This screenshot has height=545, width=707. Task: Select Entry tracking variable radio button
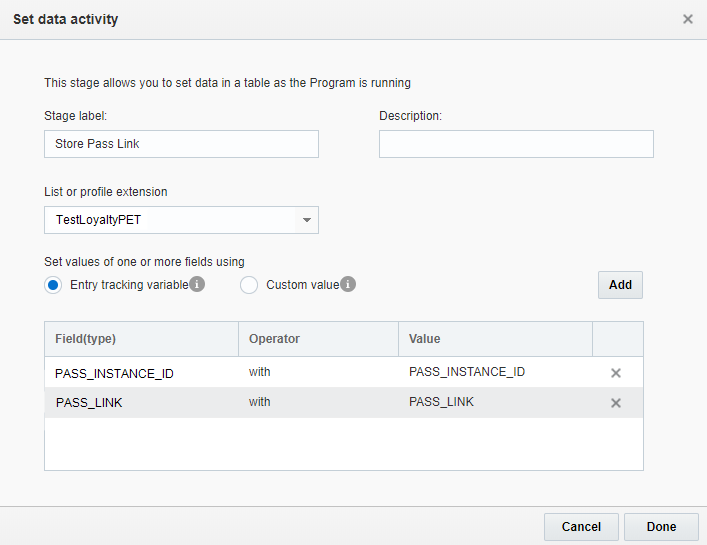[54, 285]
